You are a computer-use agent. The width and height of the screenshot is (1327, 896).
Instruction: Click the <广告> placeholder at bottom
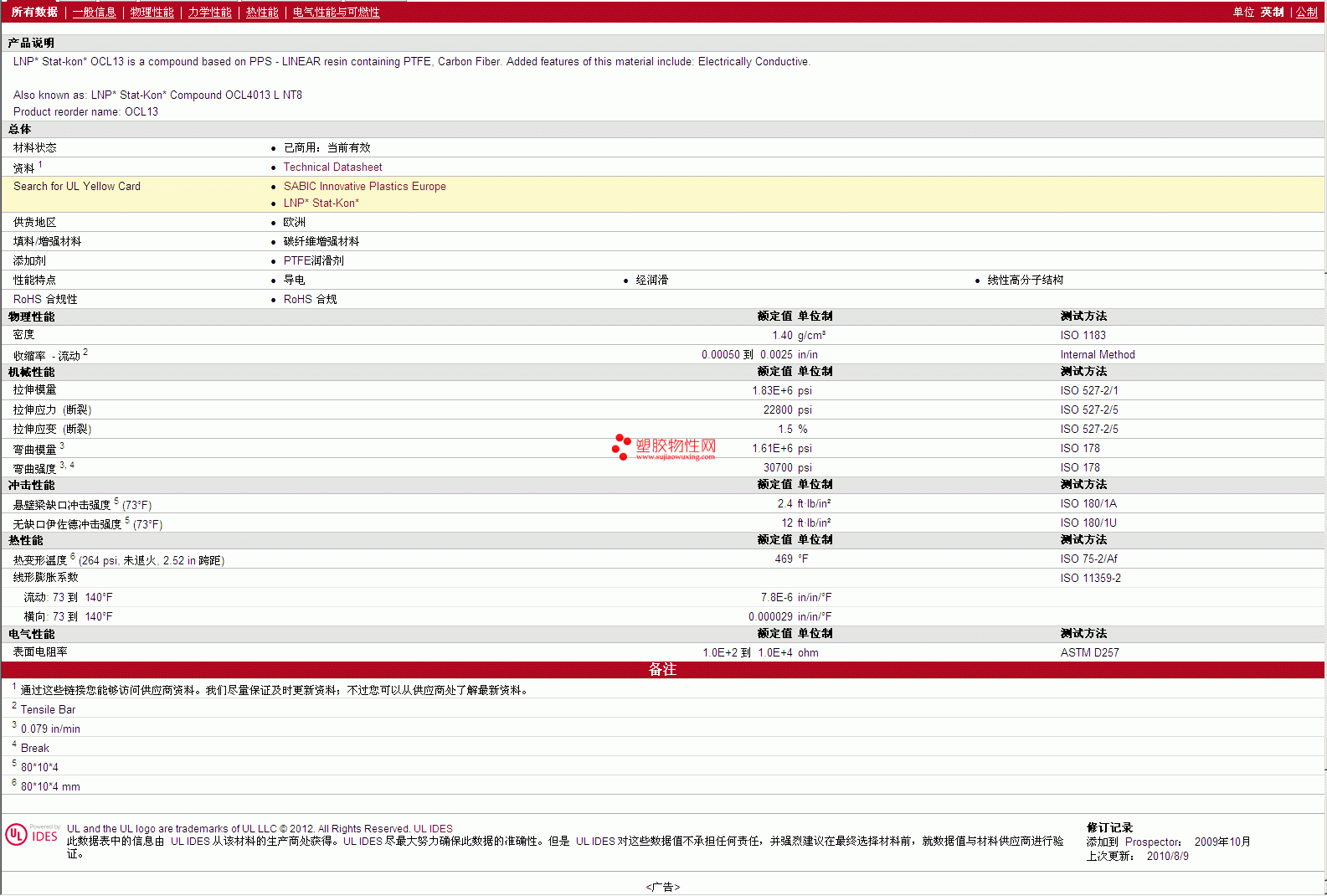(663, 887)
